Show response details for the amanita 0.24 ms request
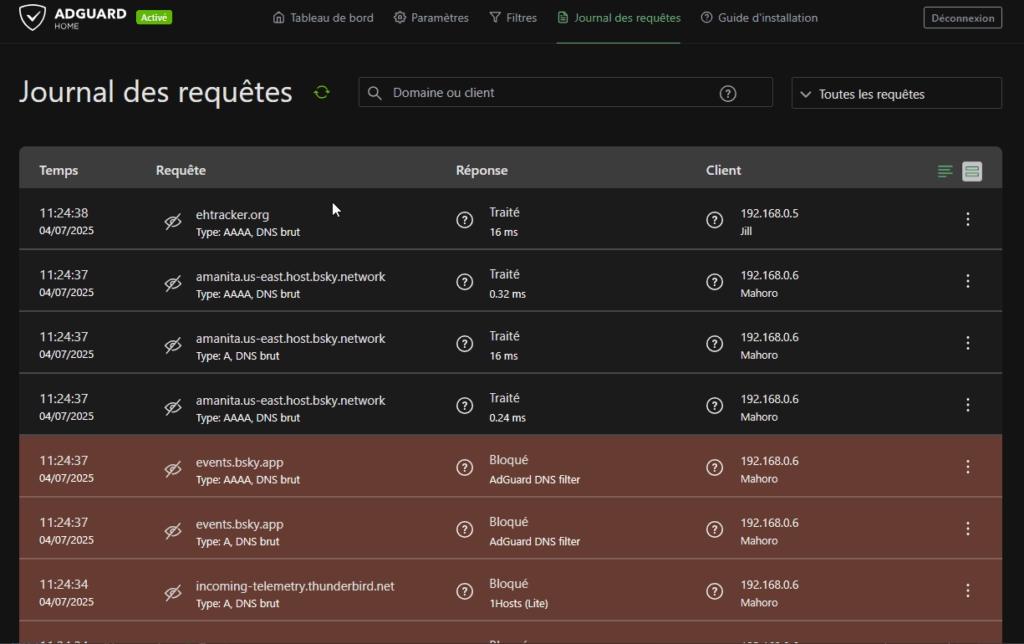Screen dimensions: 1024x644 (x=464, y=406)
